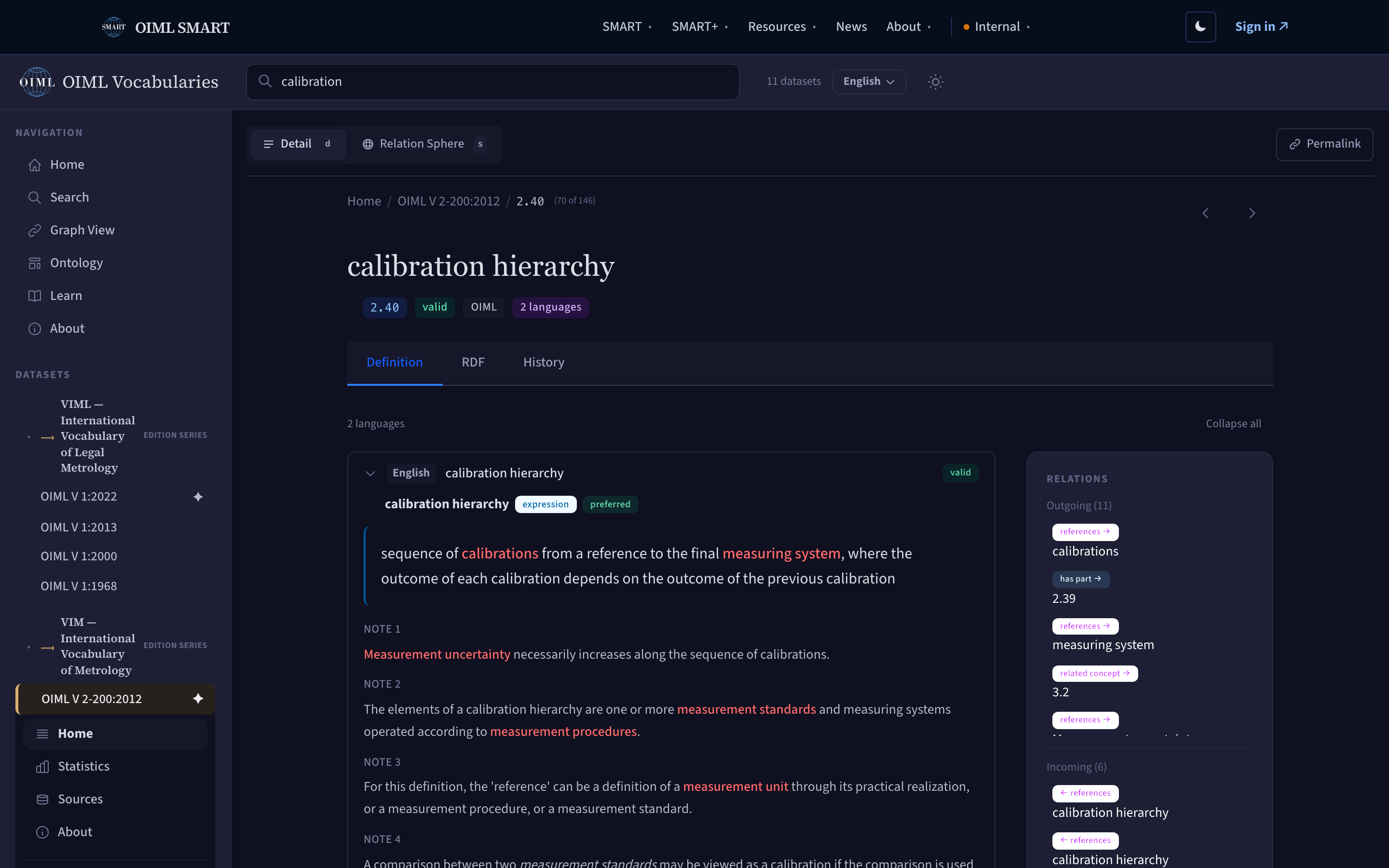Open outgoing relation measuring system
The image size is (1389, 868).
tap(1103, 645)
